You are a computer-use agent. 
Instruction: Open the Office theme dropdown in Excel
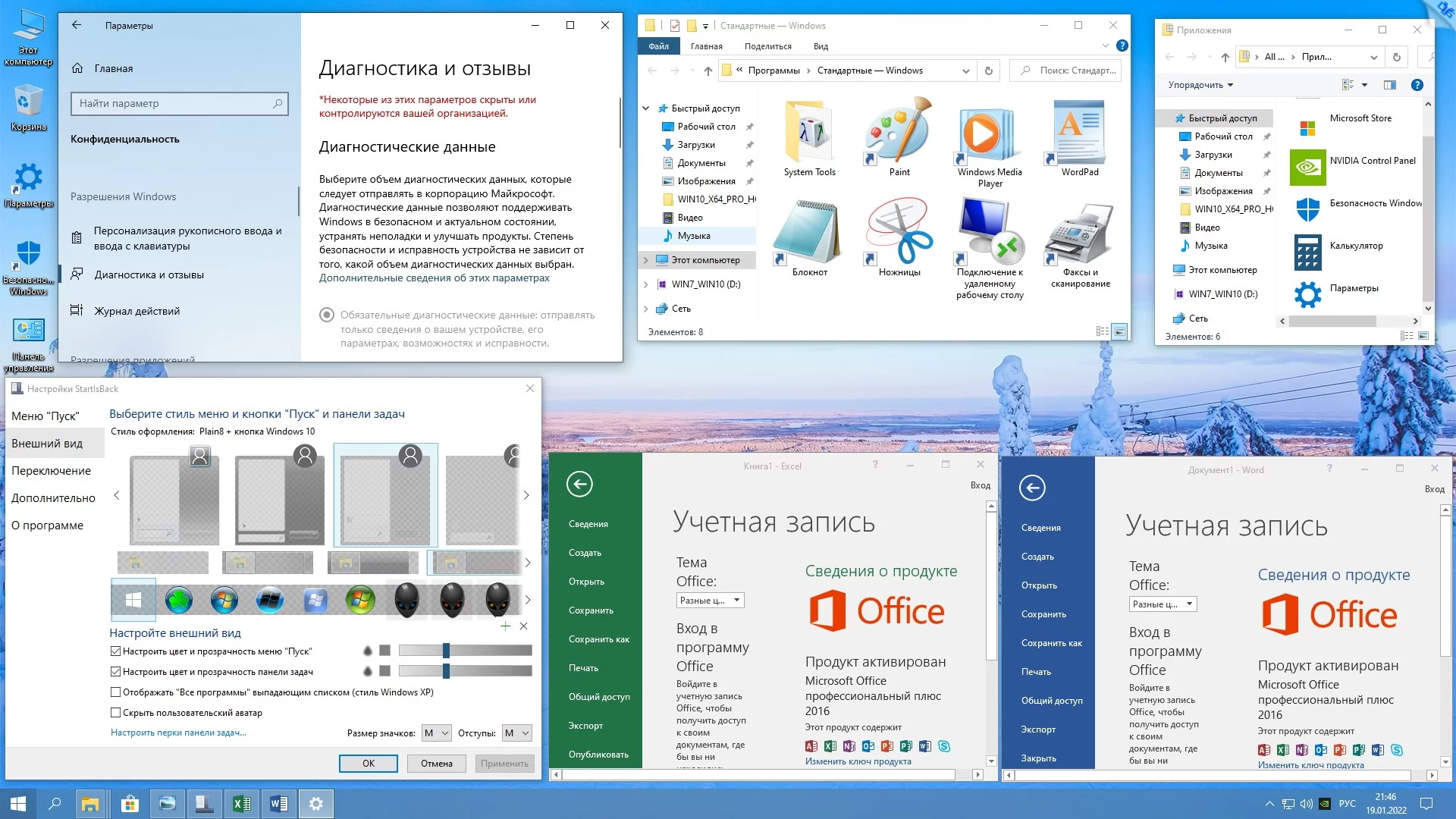(x=710, y=601)
